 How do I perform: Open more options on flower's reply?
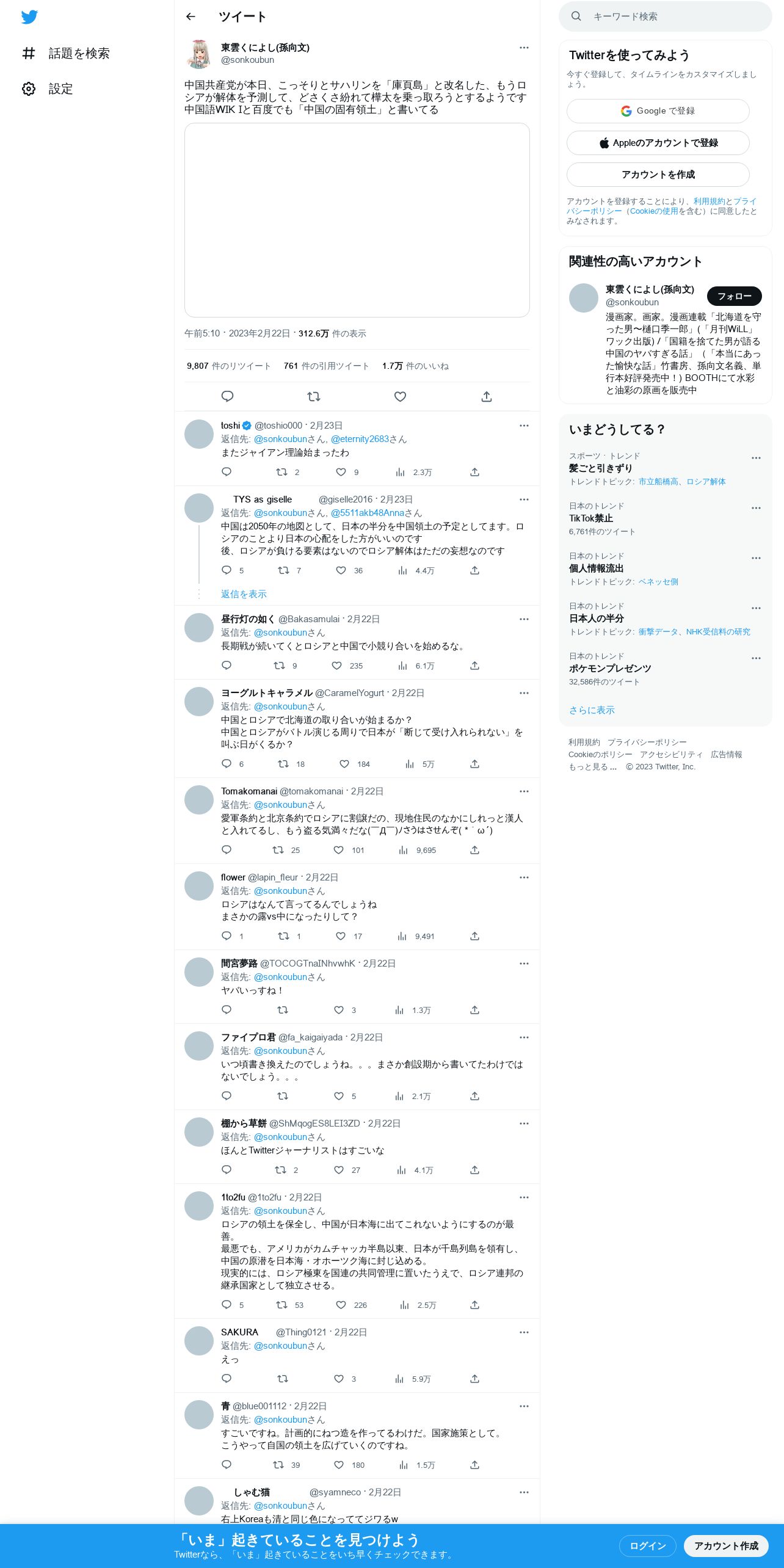point(524,877)
